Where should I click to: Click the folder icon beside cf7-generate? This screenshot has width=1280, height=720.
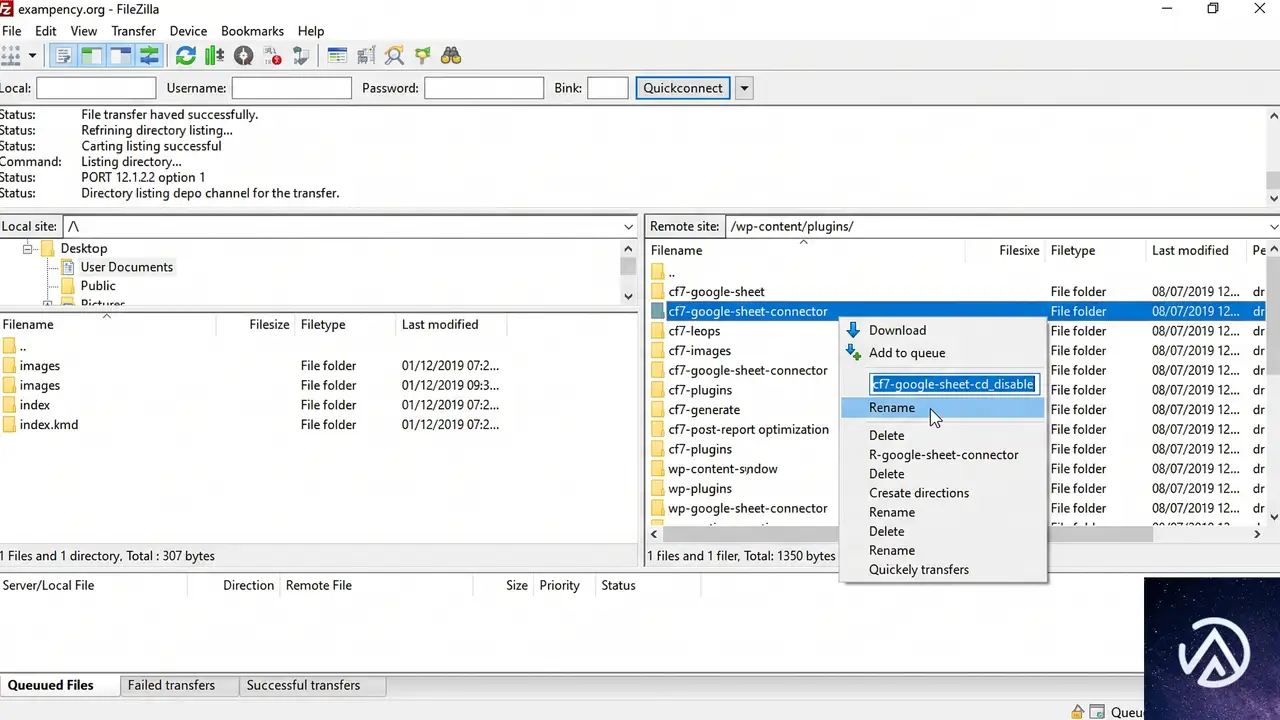(657, 410)
